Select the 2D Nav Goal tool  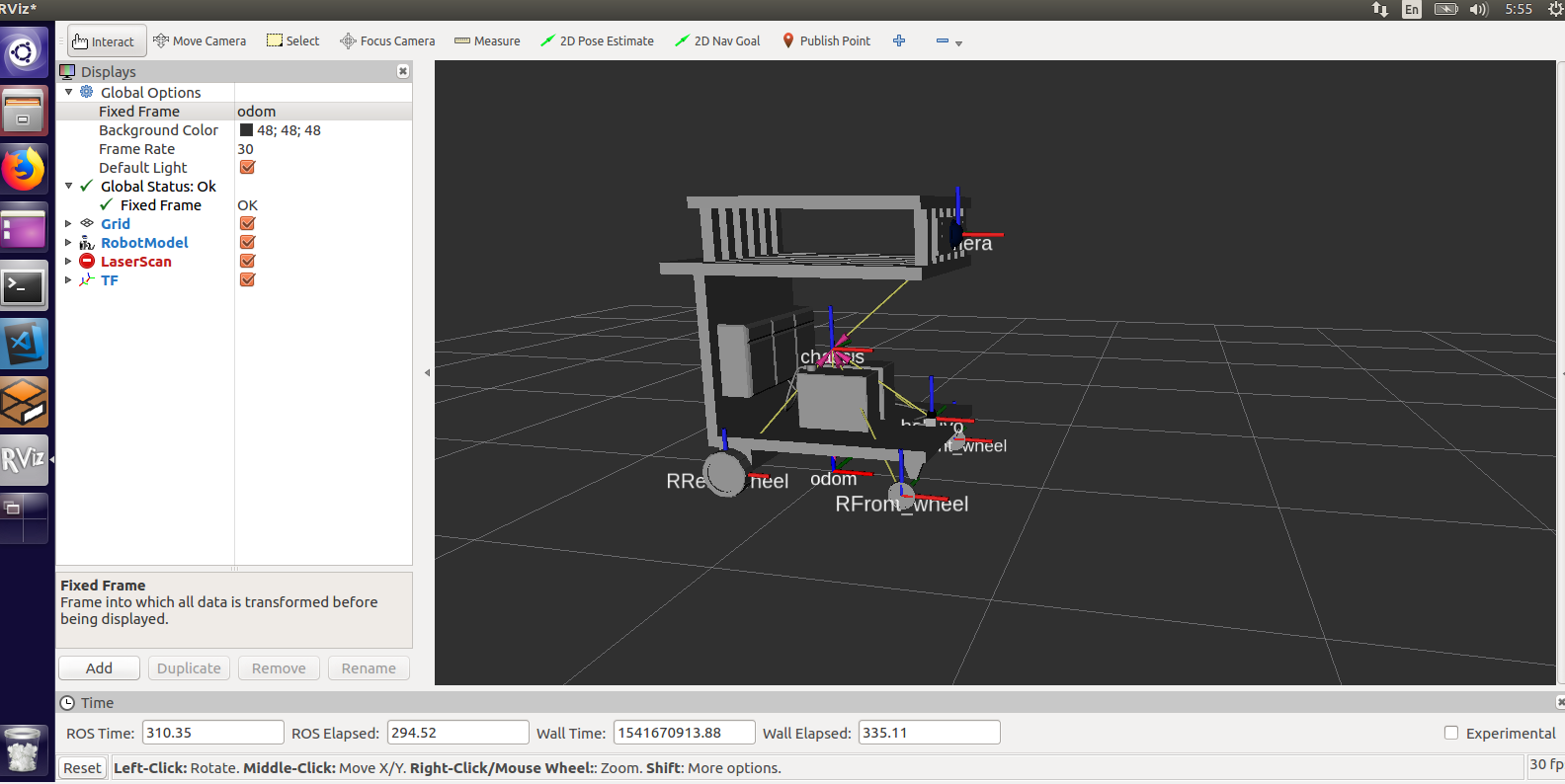pyautogui.click(x=717, y=41)
